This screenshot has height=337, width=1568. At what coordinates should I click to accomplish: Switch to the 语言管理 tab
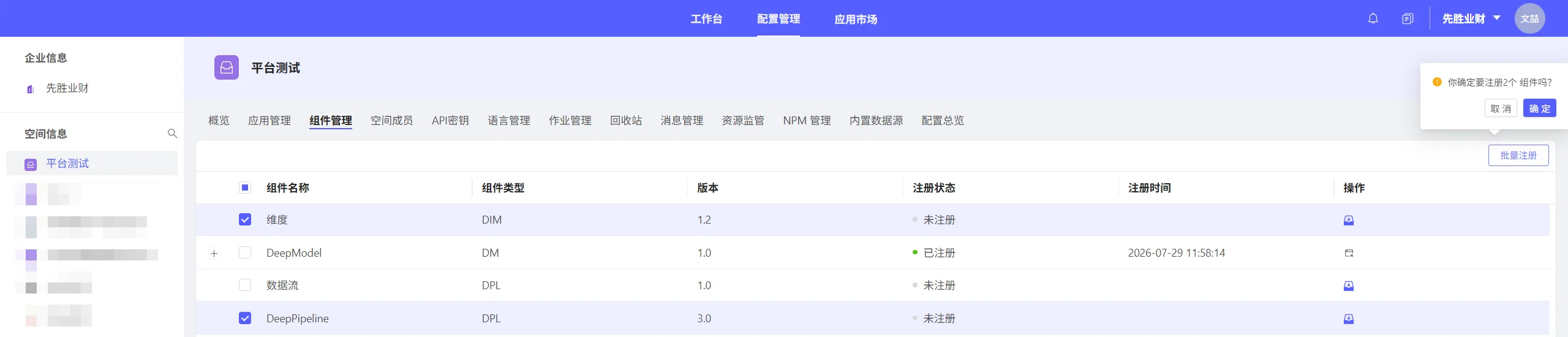click(509, 120)
